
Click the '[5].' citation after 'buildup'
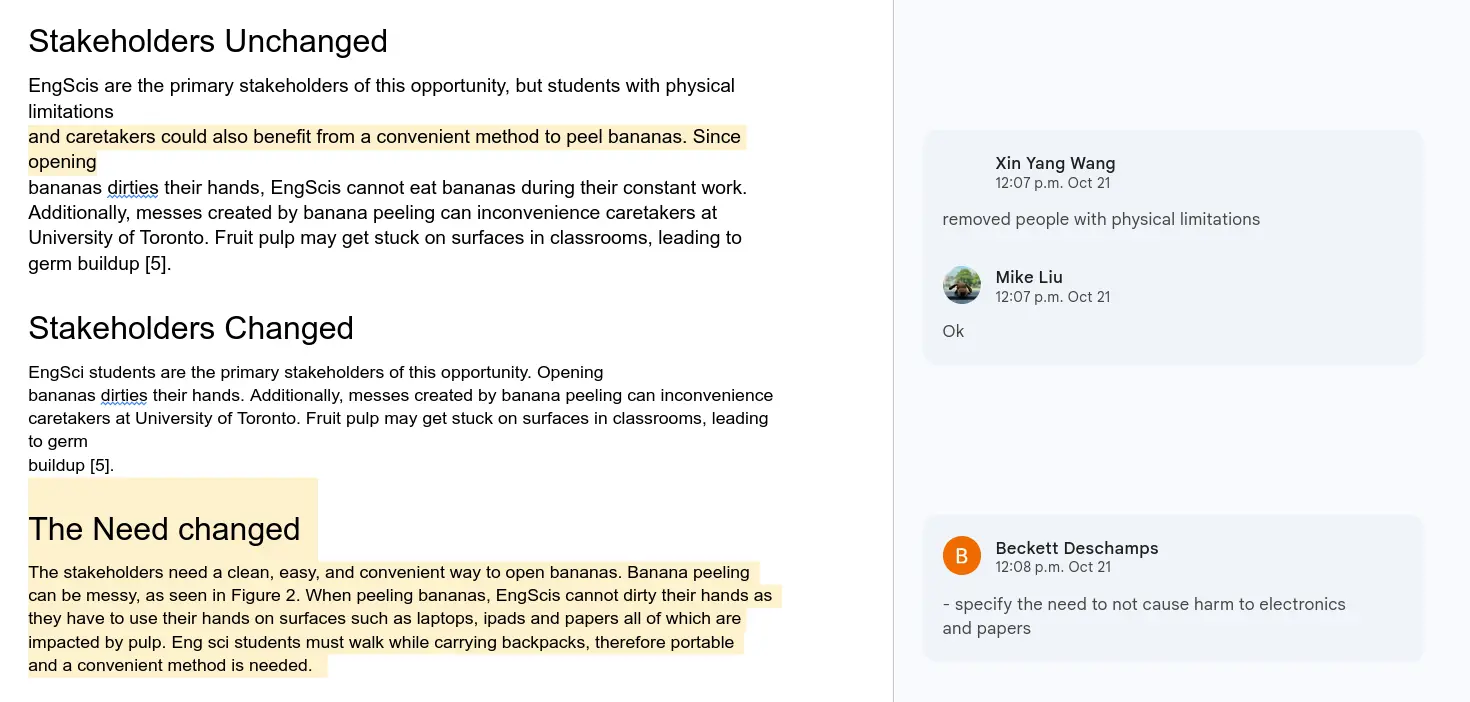101,465
